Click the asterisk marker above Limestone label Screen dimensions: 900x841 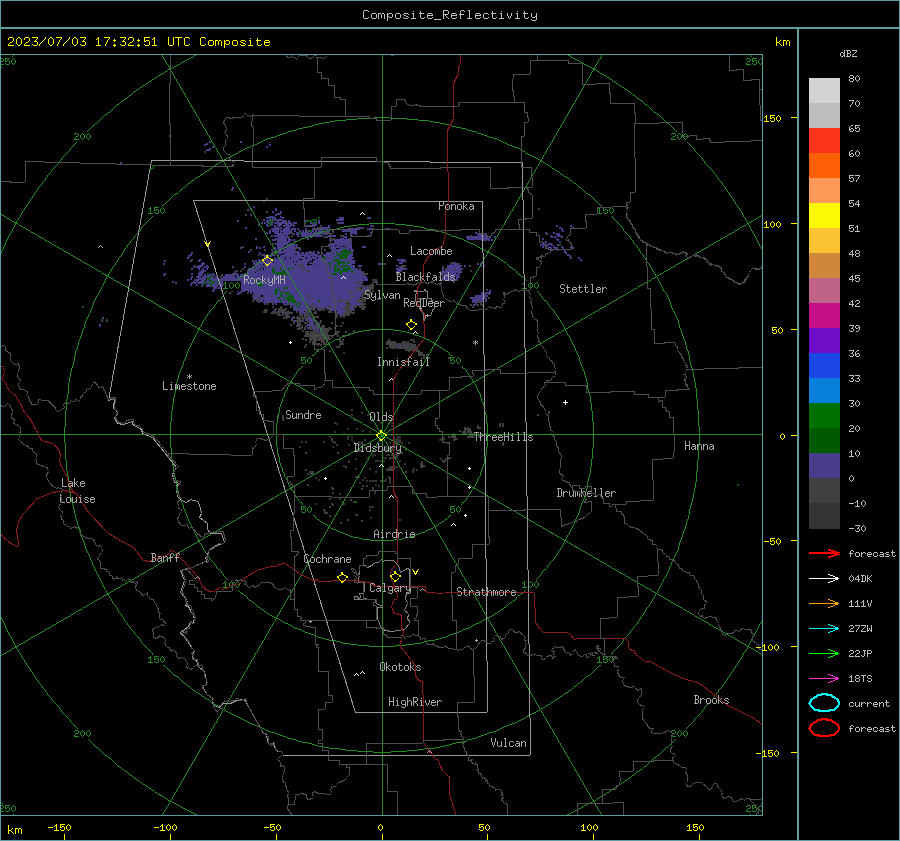[x=189, y=377]
